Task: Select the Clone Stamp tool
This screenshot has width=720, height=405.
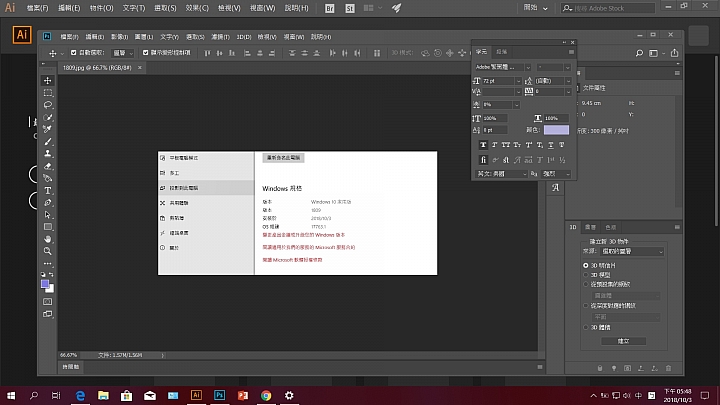Action: (x=48, y=154)
